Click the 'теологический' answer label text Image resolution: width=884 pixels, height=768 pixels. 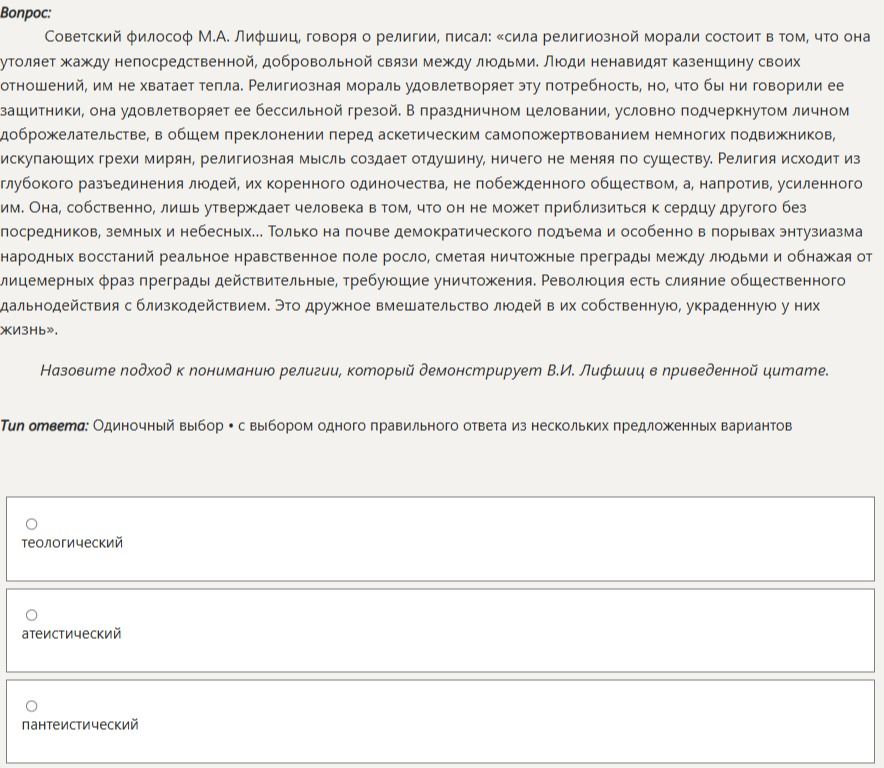pos(72,542)
